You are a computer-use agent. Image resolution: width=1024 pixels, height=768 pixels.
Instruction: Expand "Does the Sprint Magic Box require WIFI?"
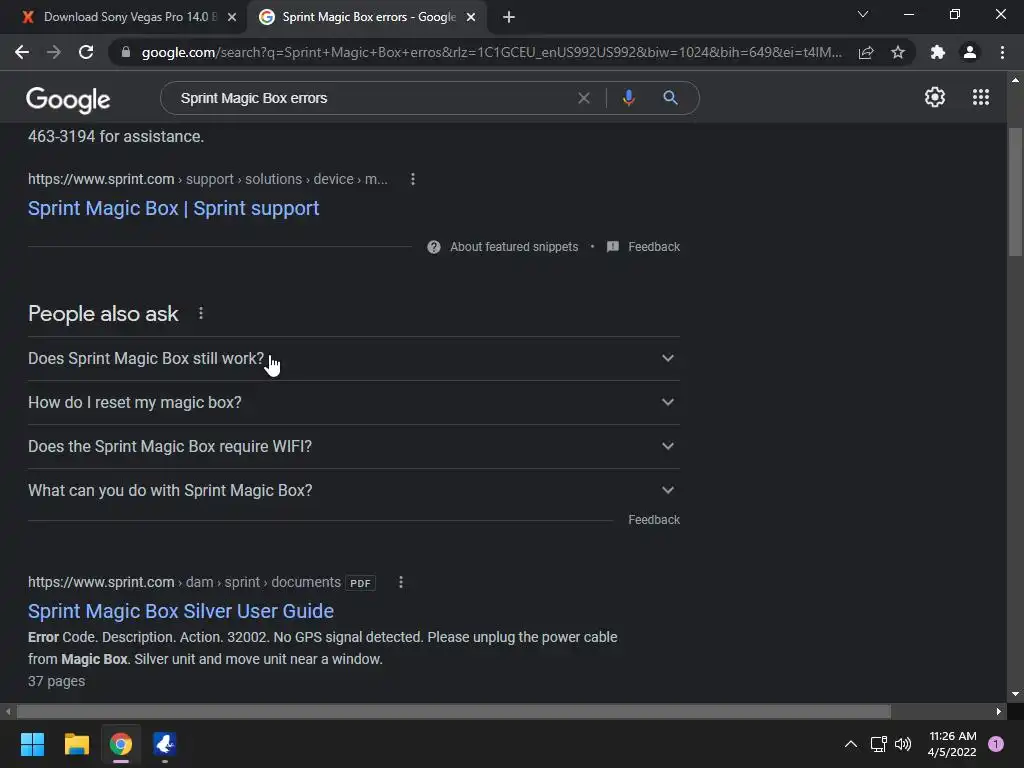point(354,446)
